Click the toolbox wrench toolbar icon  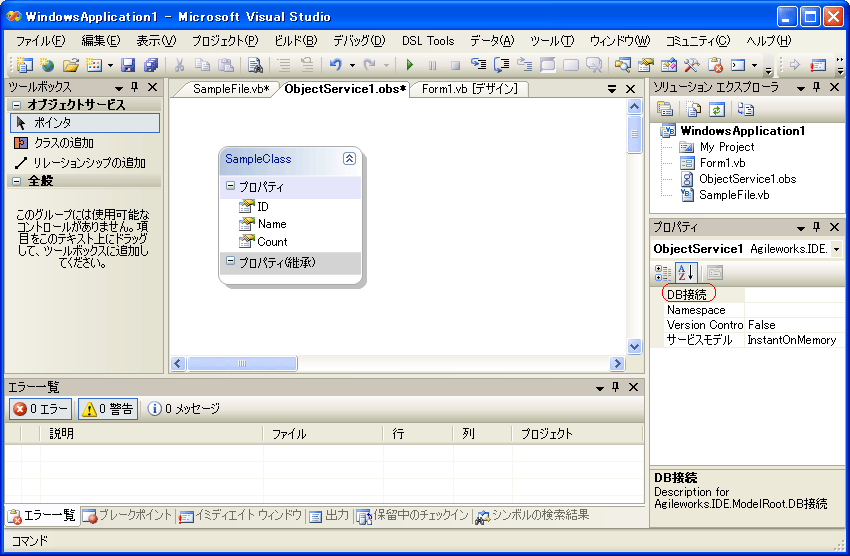(x=691, y=65)
